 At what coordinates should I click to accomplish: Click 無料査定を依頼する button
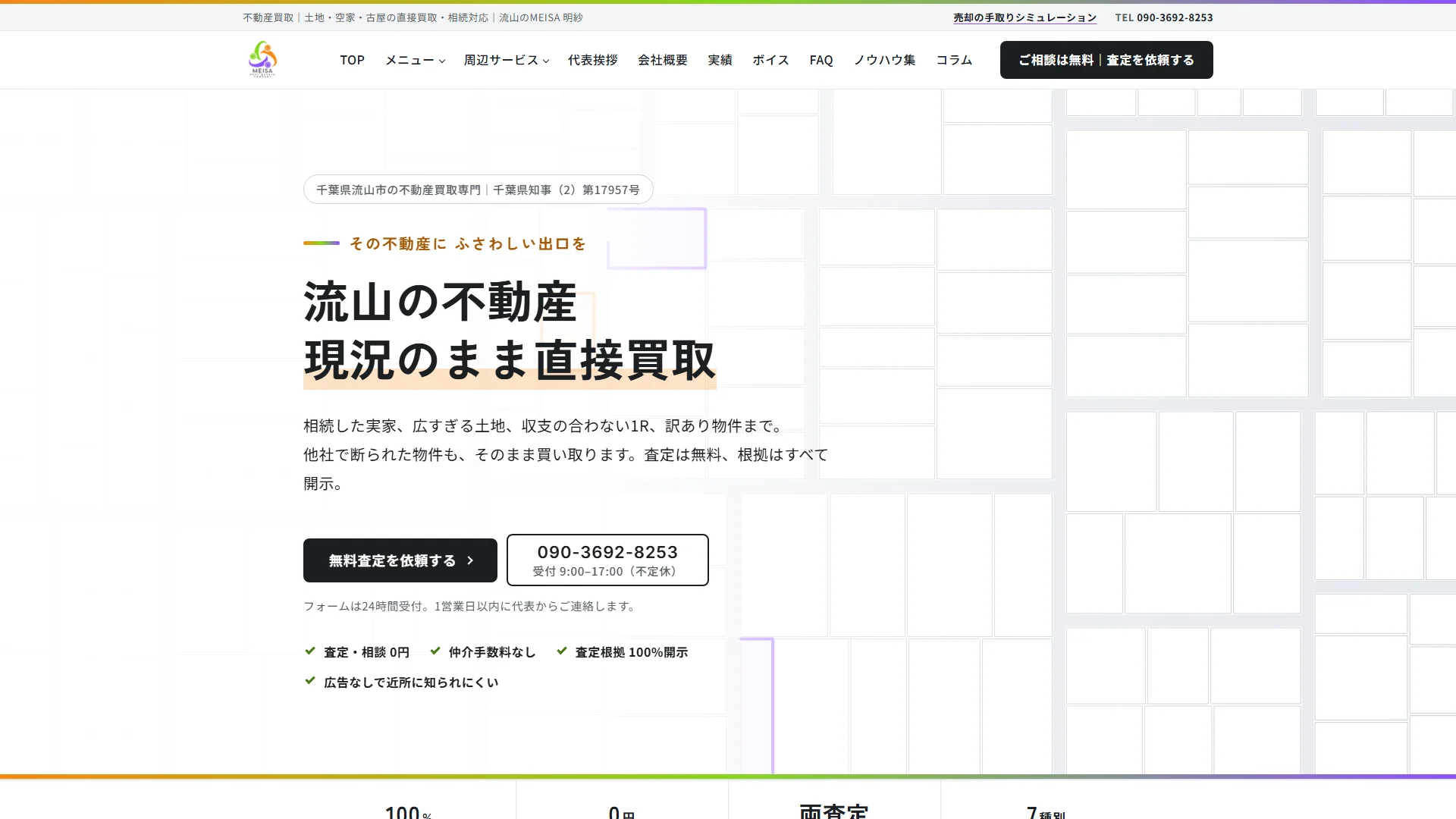click(x=400, y=560)
